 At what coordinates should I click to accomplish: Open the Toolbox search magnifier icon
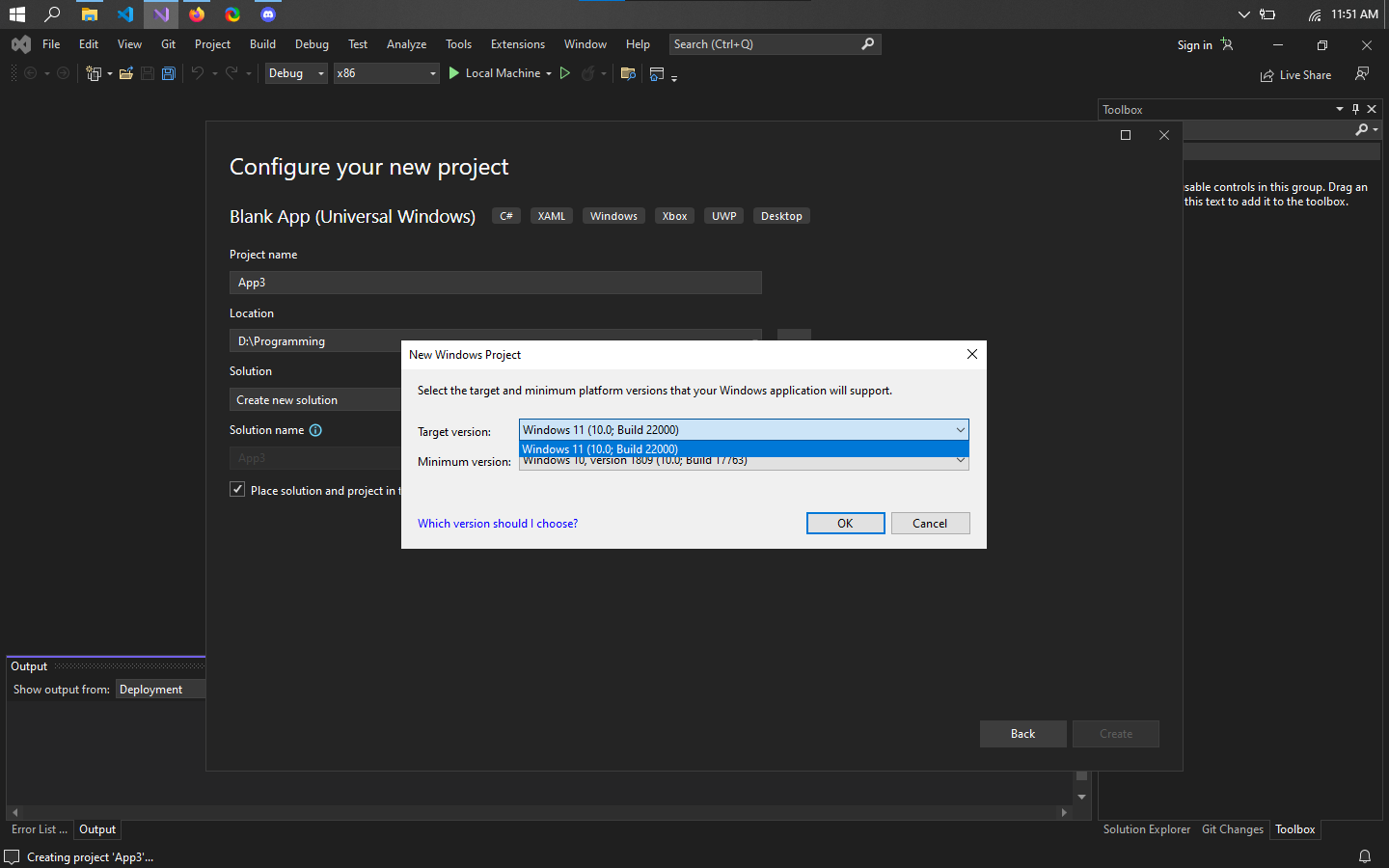1359,129
